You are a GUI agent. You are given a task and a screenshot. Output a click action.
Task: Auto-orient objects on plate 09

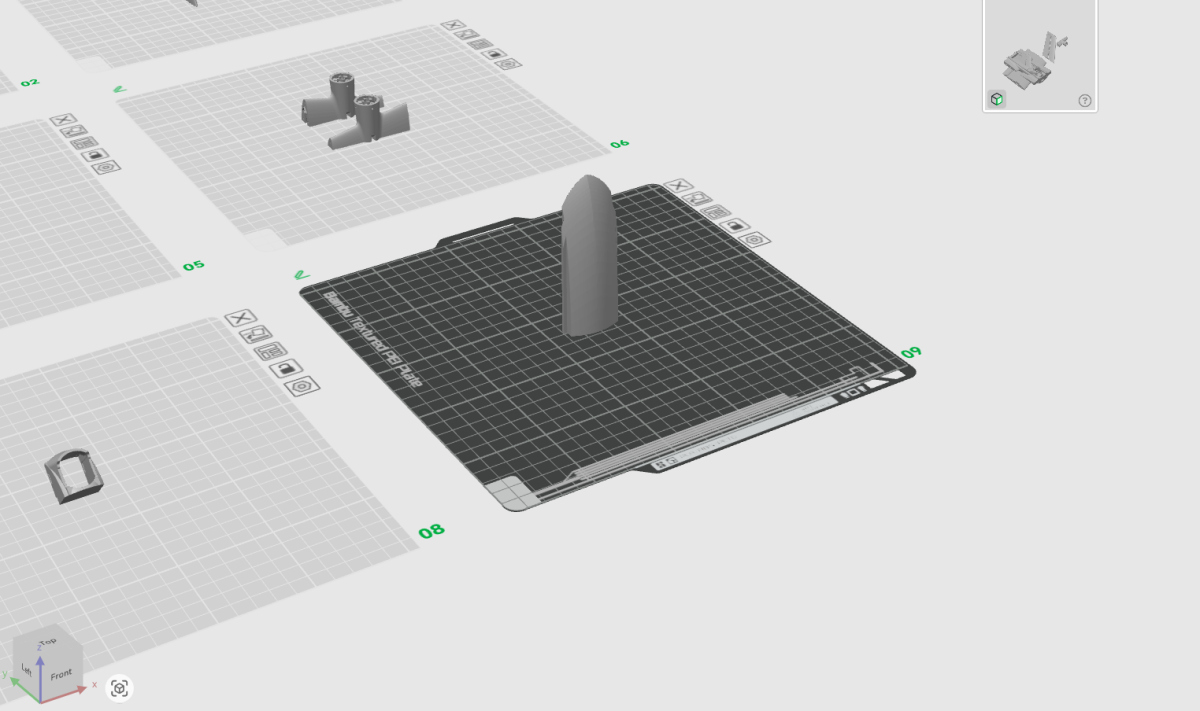tap(698, 198)
